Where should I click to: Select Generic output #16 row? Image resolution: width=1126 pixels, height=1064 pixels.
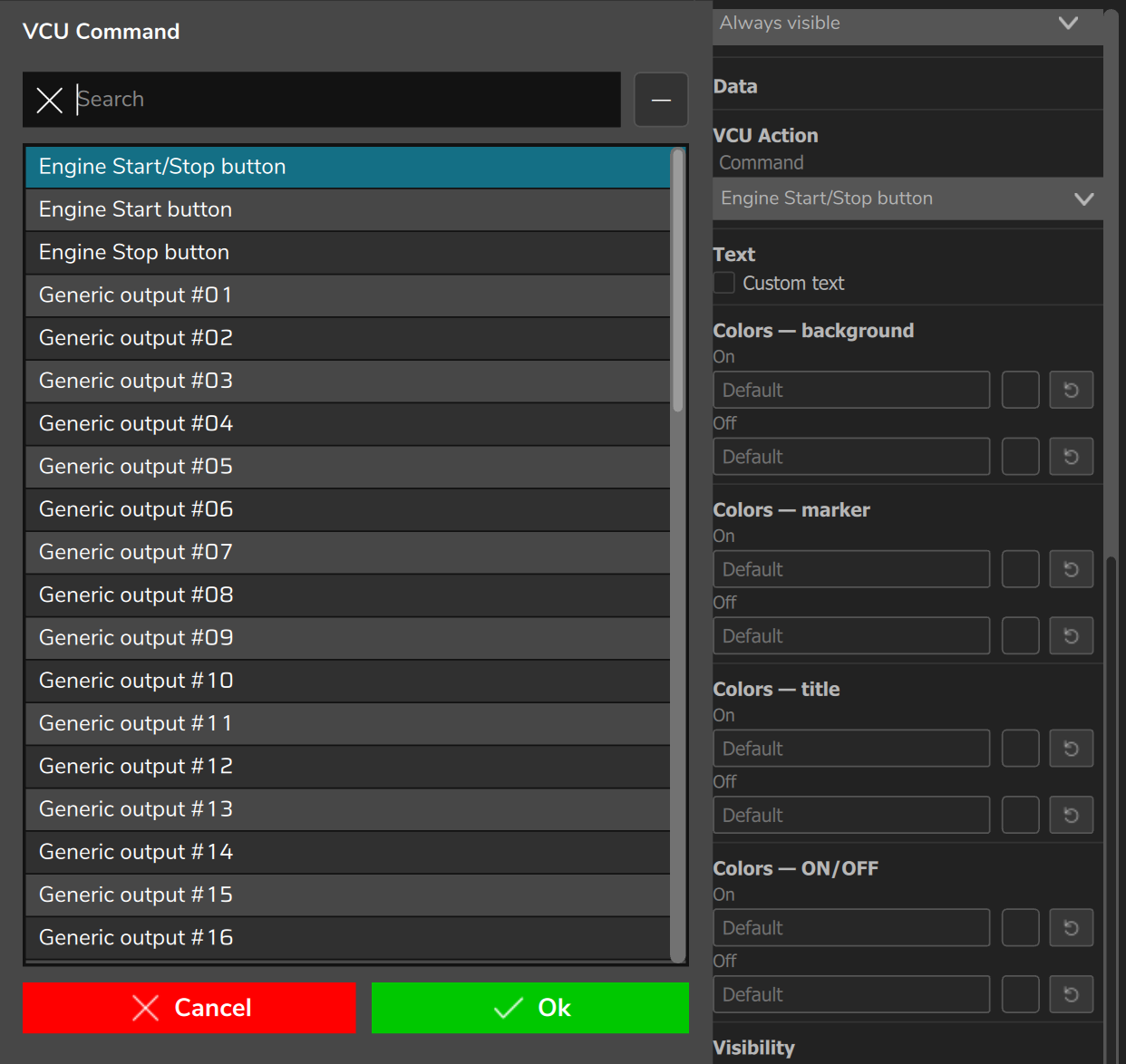[x=348, y=937]
